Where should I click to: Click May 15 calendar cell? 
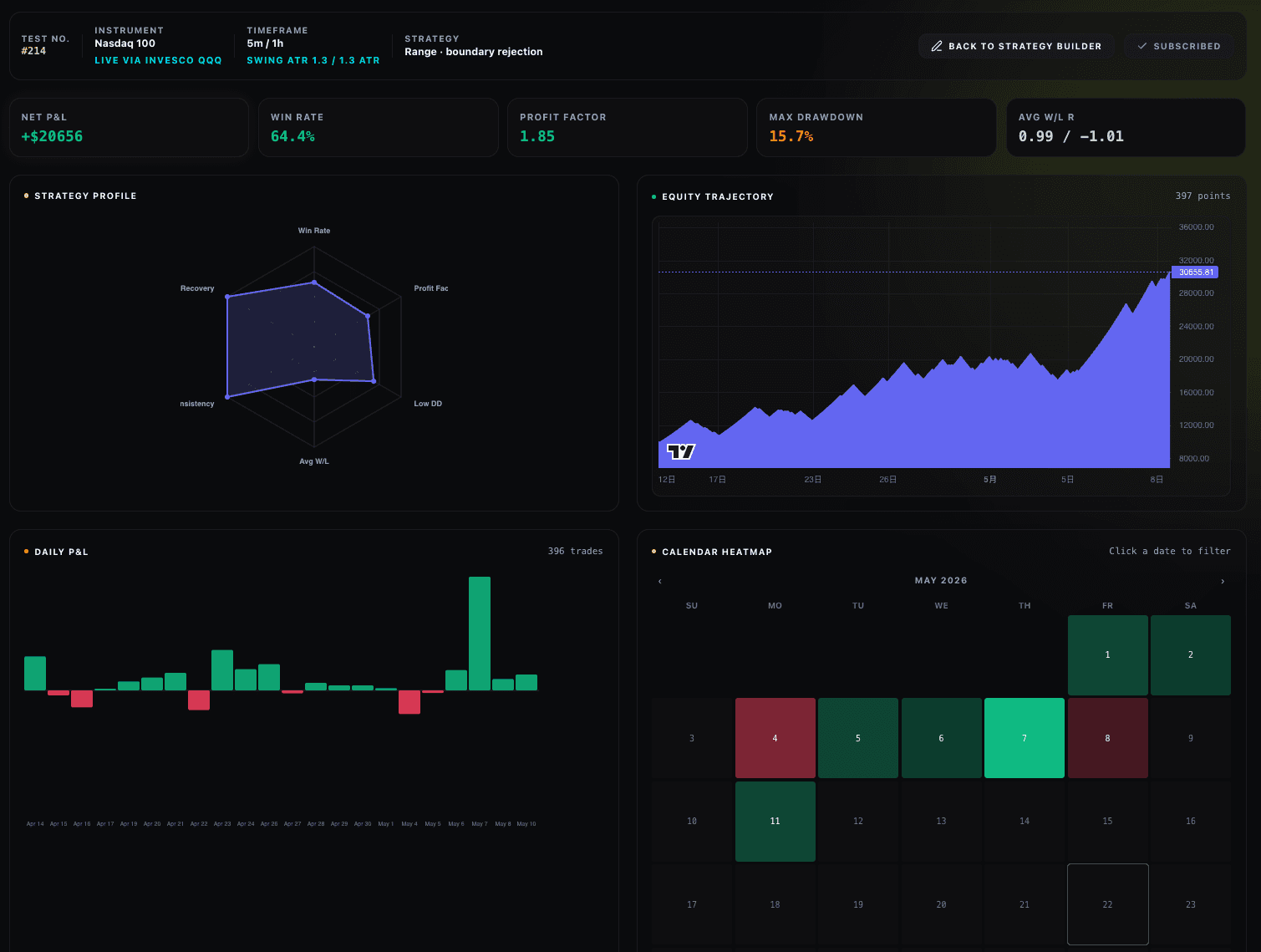(x=1107, y=822)
